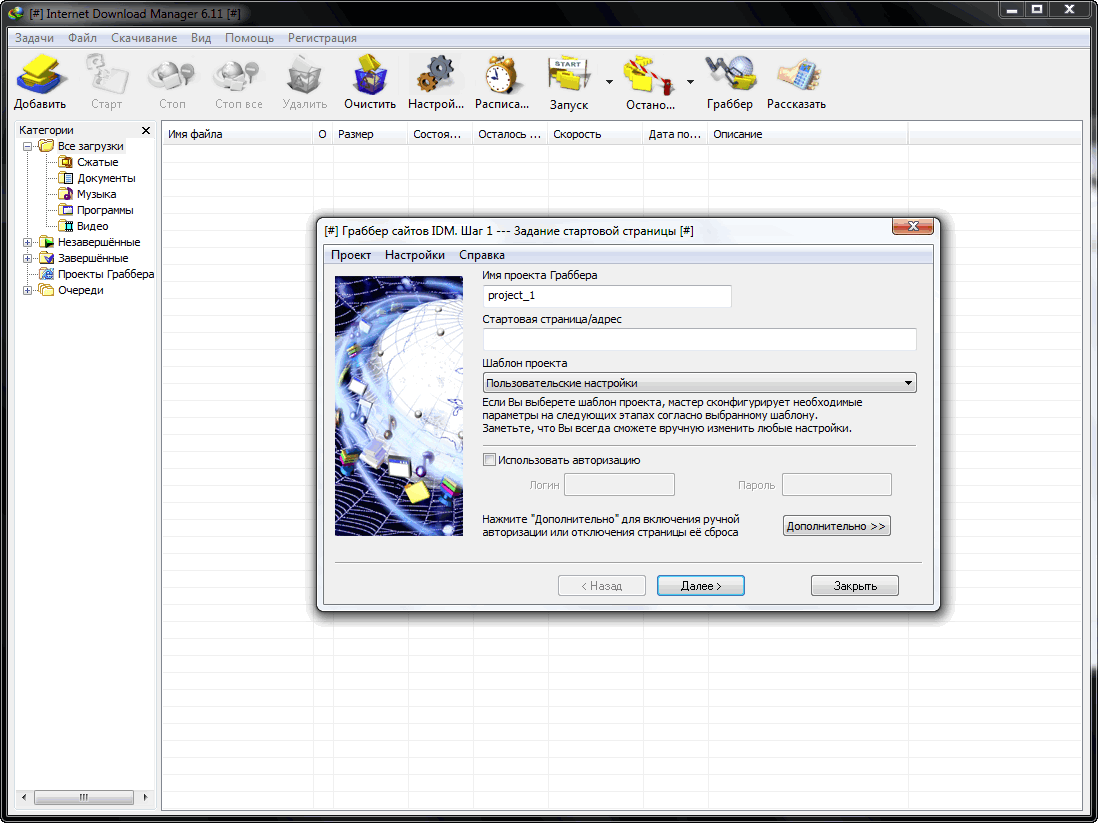Image resolution: width=1098 pixels, height=823 pixels.
Task: Close the Категории panel
Action: (146, 130)
